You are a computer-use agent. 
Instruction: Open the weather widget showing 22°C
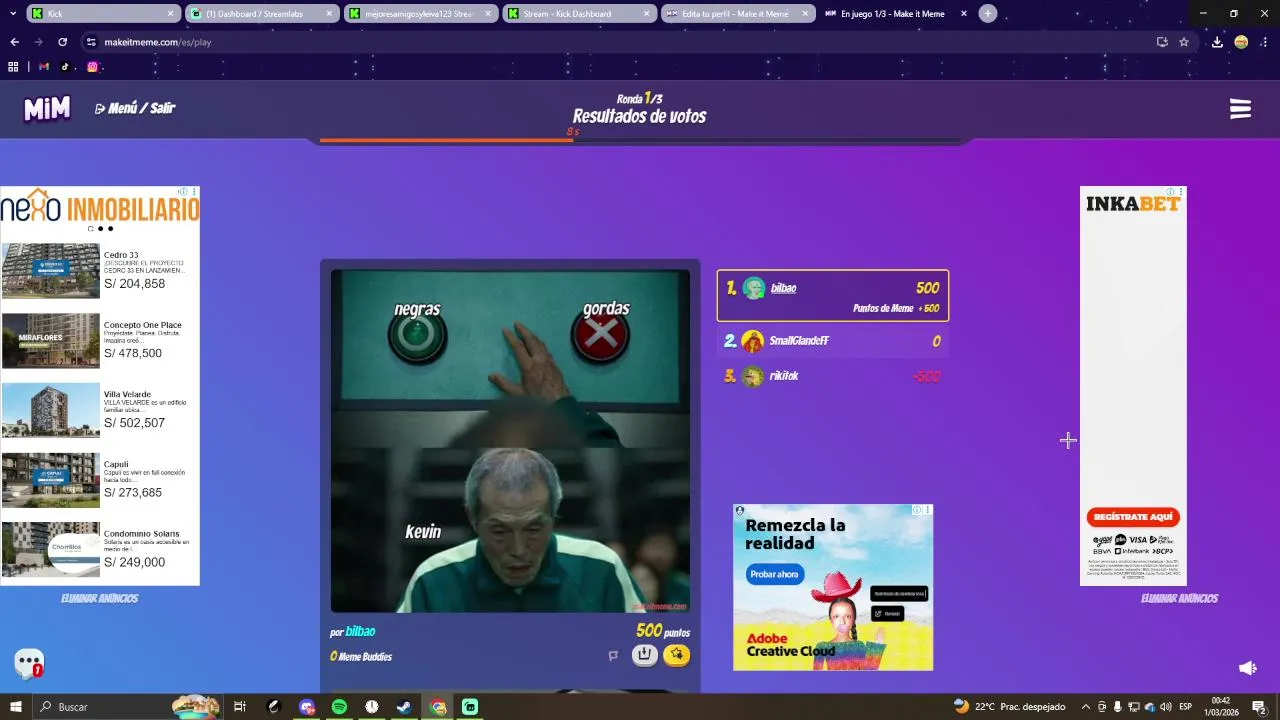tap(1010, 707)
